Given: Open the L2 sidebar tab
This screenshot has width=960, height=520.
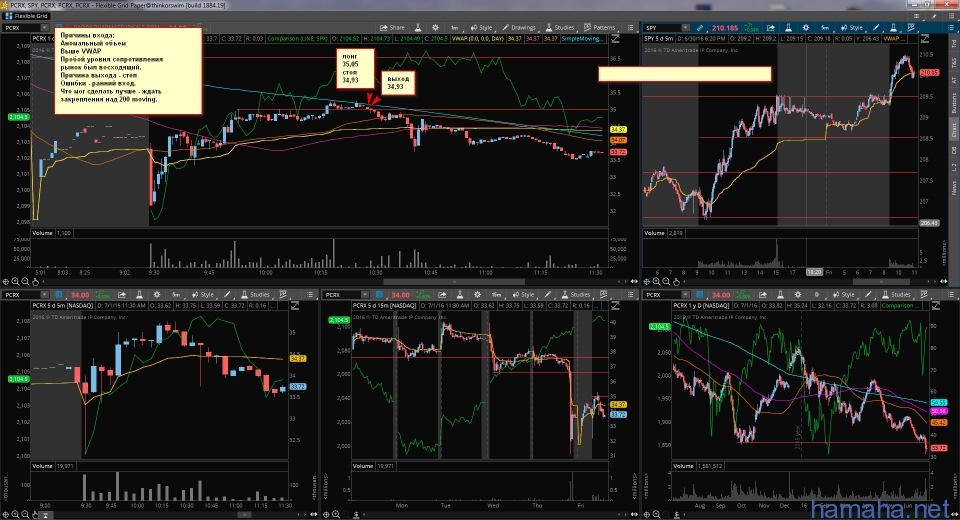Looking at the screenshot, I should [x=953, y=167].
